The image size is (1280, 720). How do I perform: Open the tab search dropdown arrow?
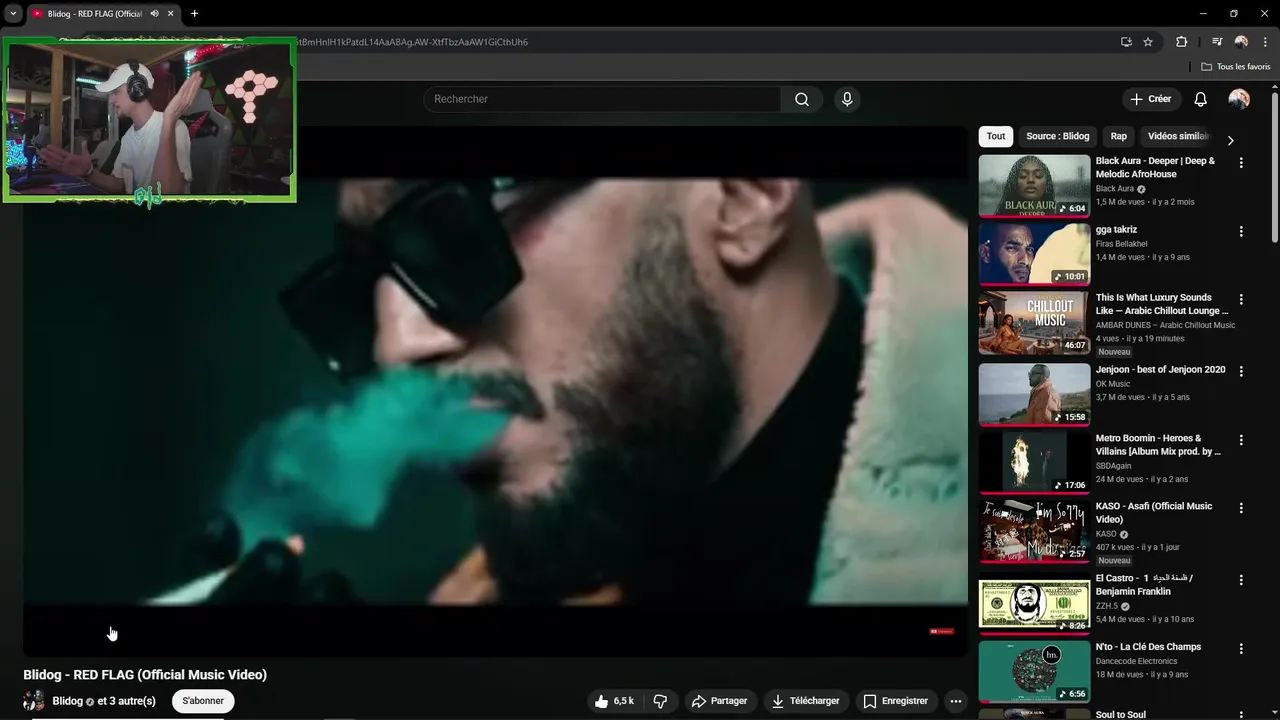pos(13,14)
